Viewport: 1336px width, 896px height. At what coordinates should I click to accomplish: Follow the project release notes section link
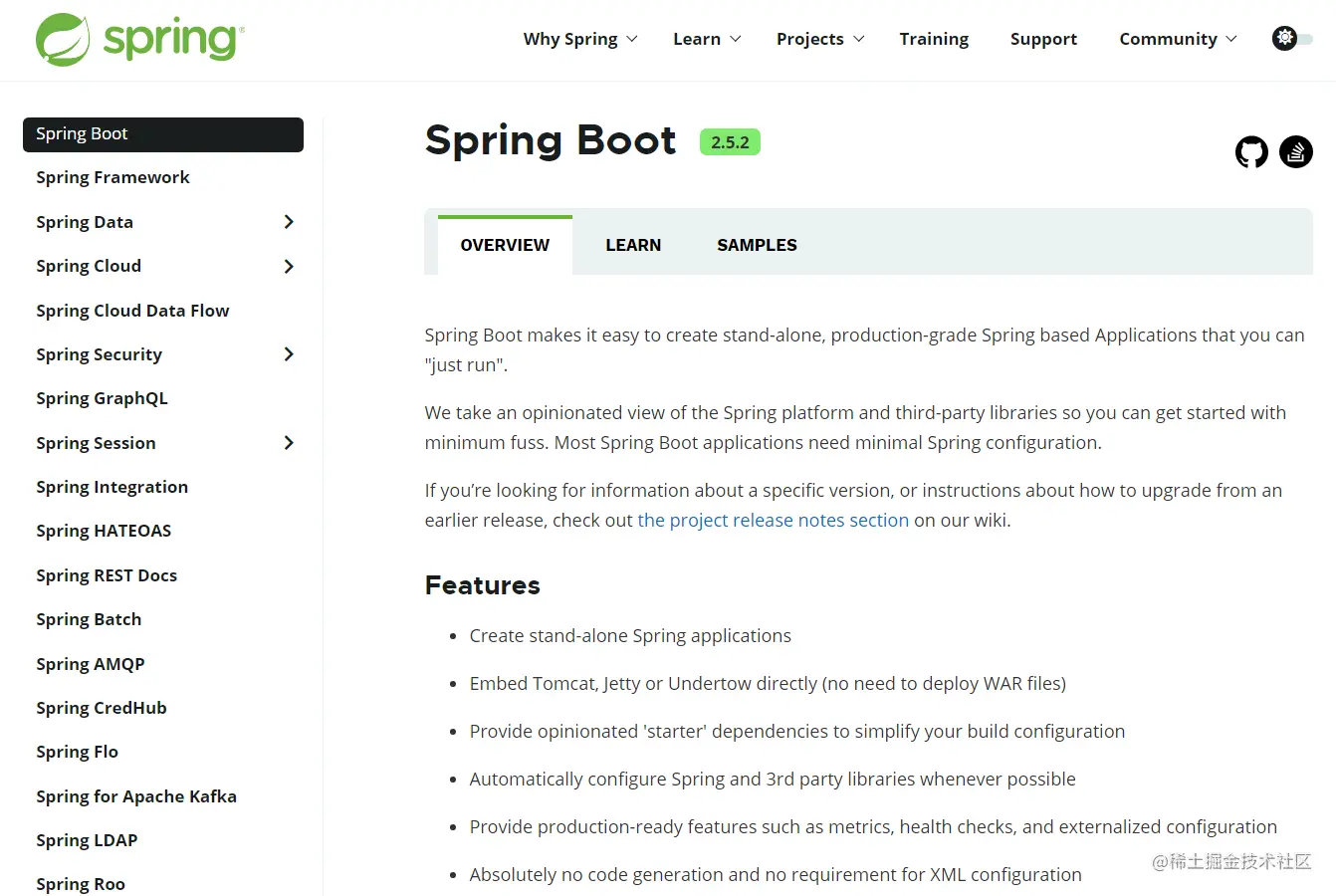[773, 520]
